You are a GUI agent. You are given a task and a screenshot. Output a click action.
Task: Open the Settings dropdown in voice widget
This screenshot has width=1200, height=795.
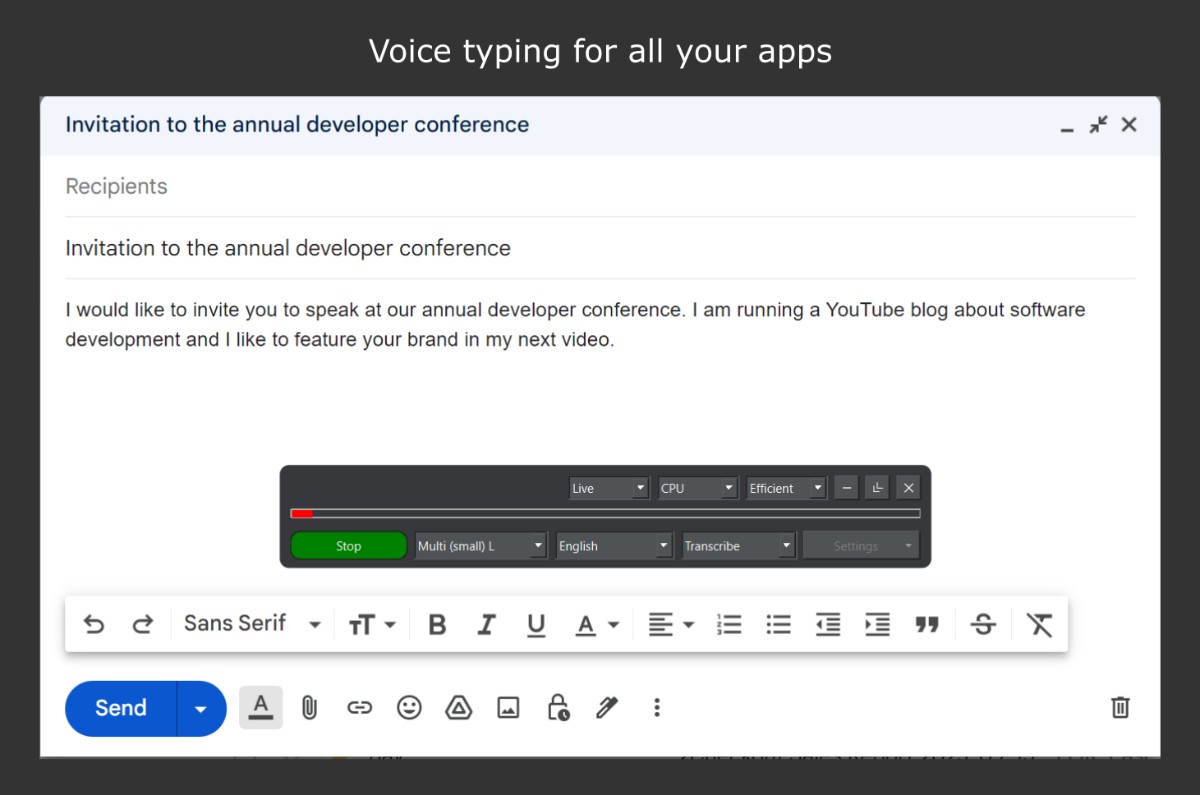coord(861,546)
